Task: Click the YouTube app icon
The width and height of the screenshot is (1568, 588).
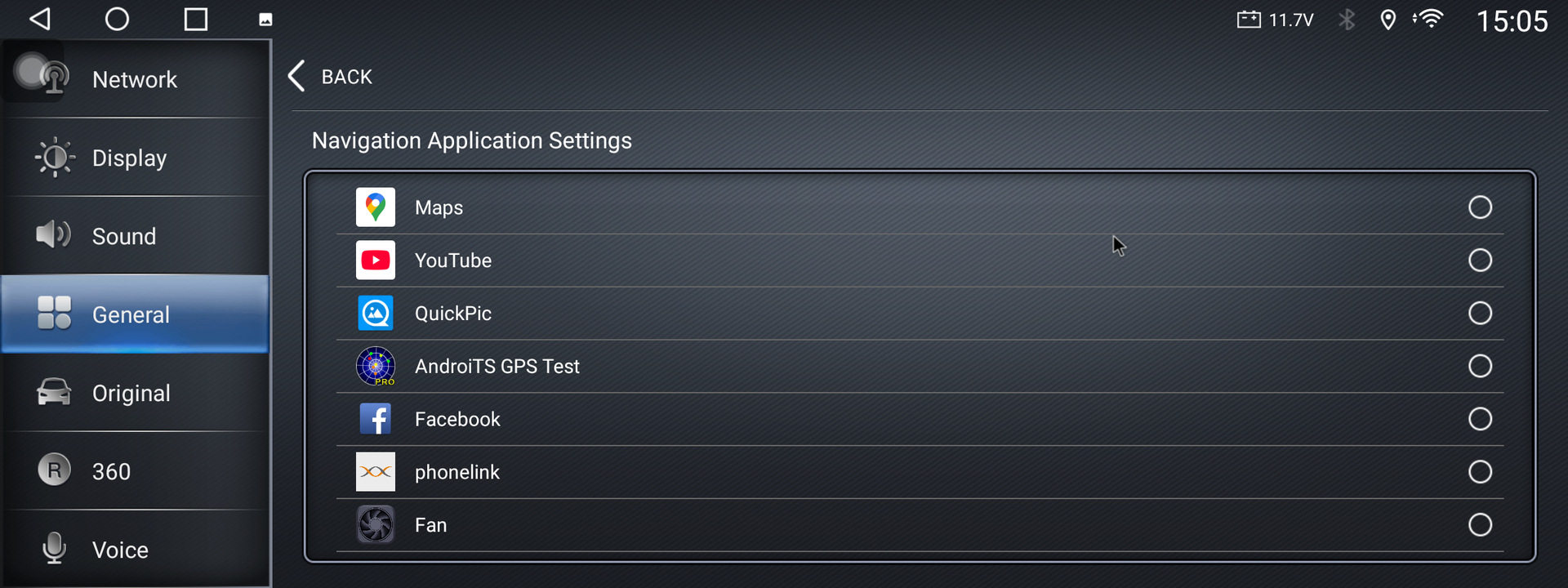Action: point(375,261)
